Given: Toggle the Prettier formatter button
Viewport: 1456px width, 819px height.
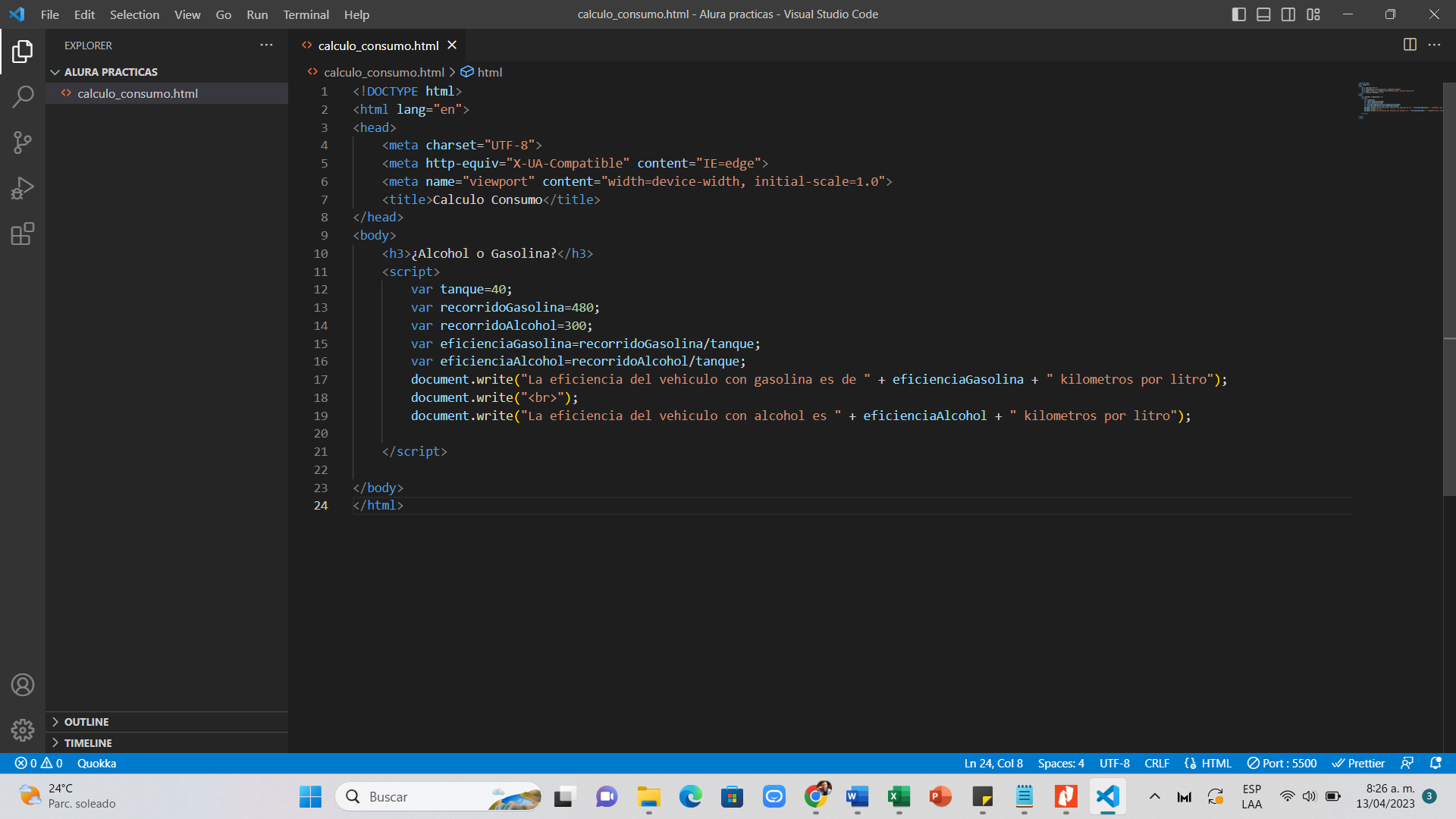Looking at the screenshot, I should click(1361, 763).
